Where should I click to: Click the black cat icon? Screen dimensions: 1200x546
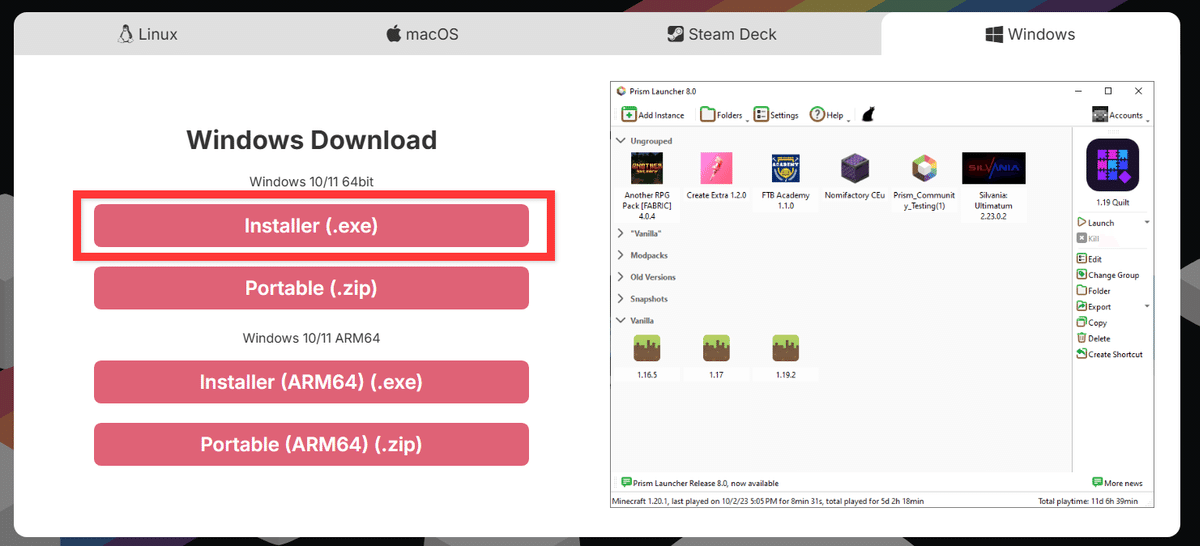pyautogui.click(x=868, y=115)
